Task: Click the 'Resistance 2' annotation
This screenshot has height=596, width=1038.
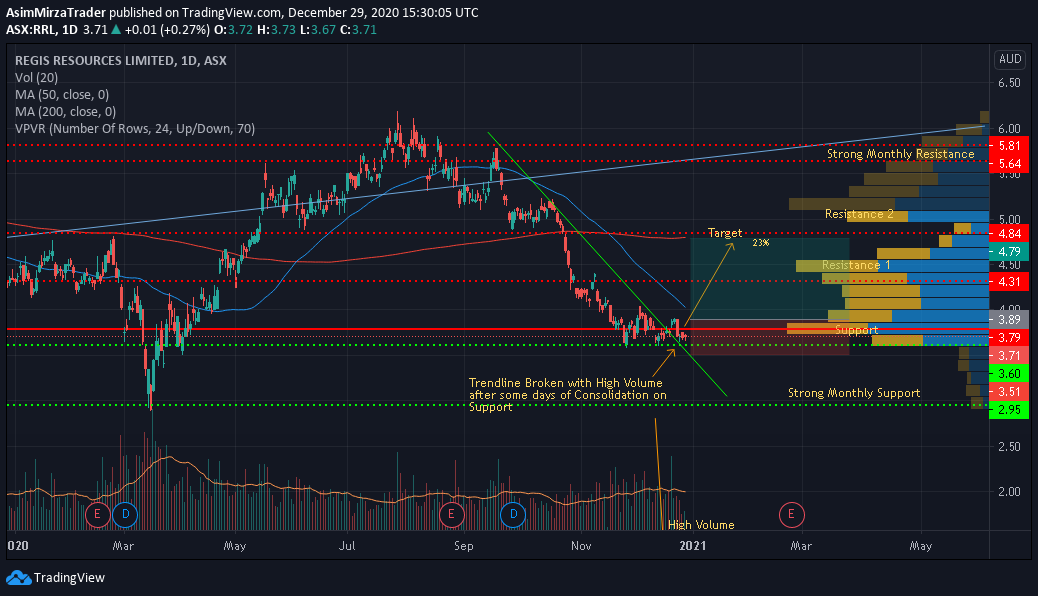Action: point(859,215)
